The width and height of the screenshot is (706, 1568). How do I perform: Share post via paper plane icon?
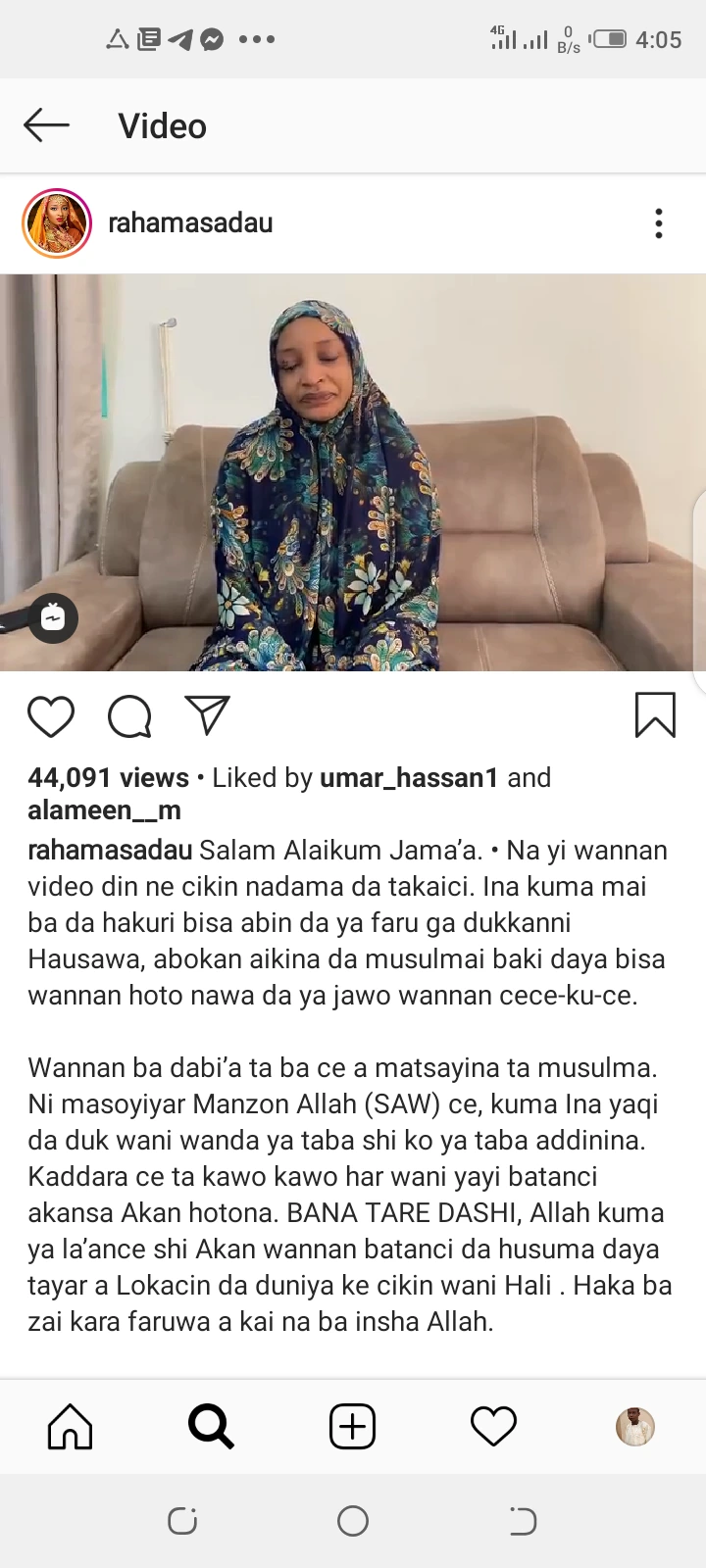[x=207, y=715]
